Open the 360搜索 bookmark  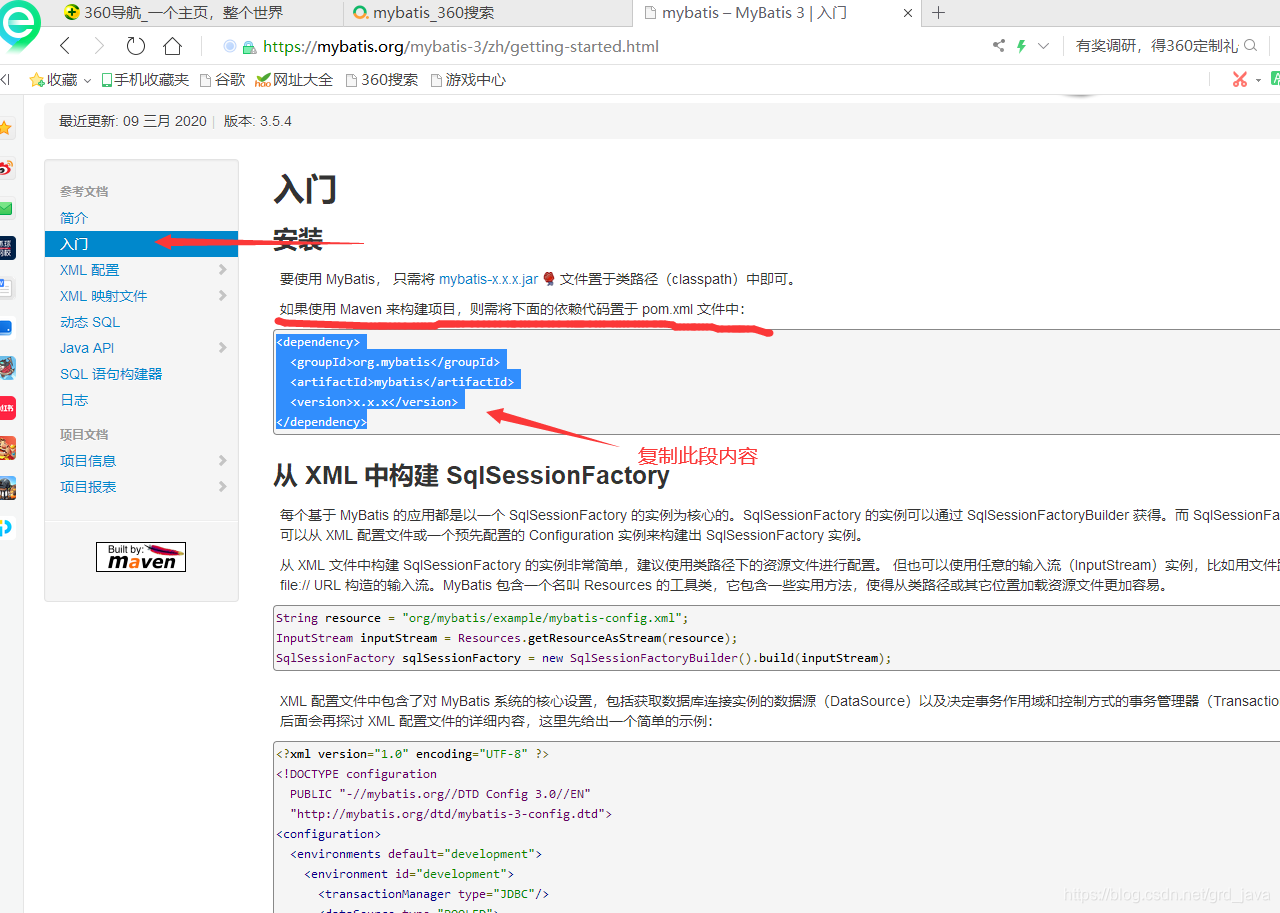(x=381, y=79)
